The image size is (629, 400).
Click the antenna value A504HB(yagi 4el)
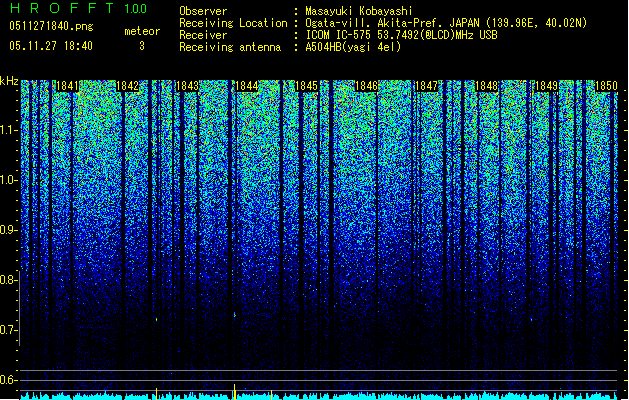coord(353,47)
